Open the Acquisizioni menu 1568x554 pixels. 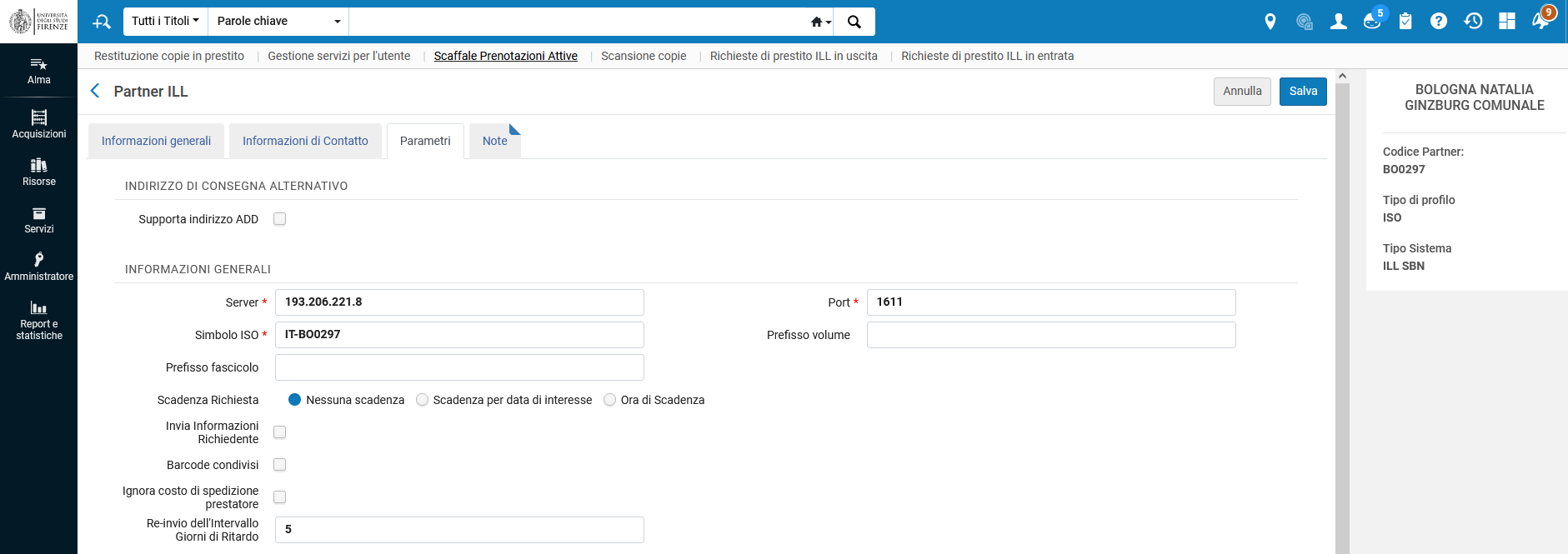(x=39, y=124)
